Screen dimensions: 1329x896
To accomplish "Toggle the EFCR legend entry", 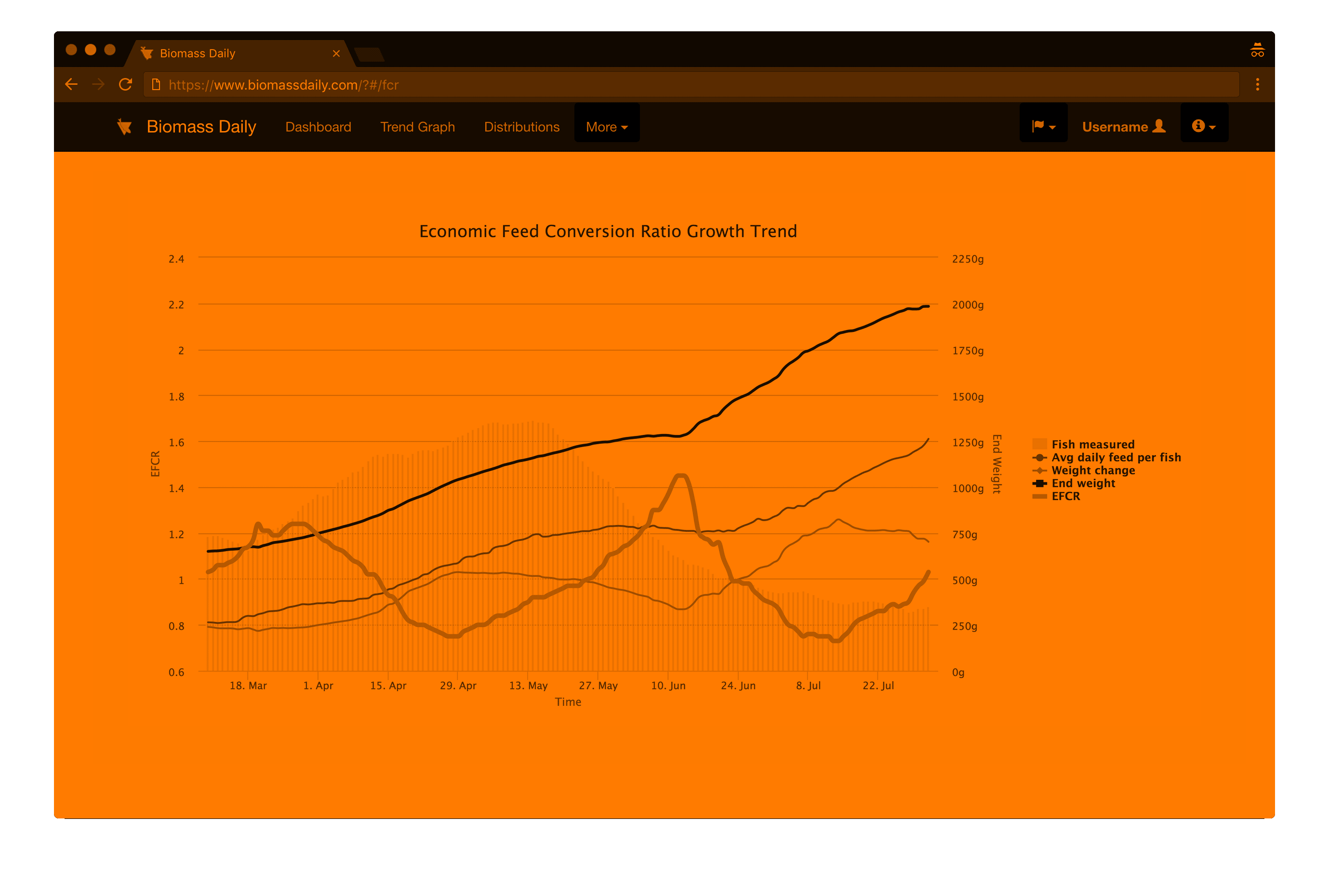I will pyautogui.click(x=1056, y=496).
